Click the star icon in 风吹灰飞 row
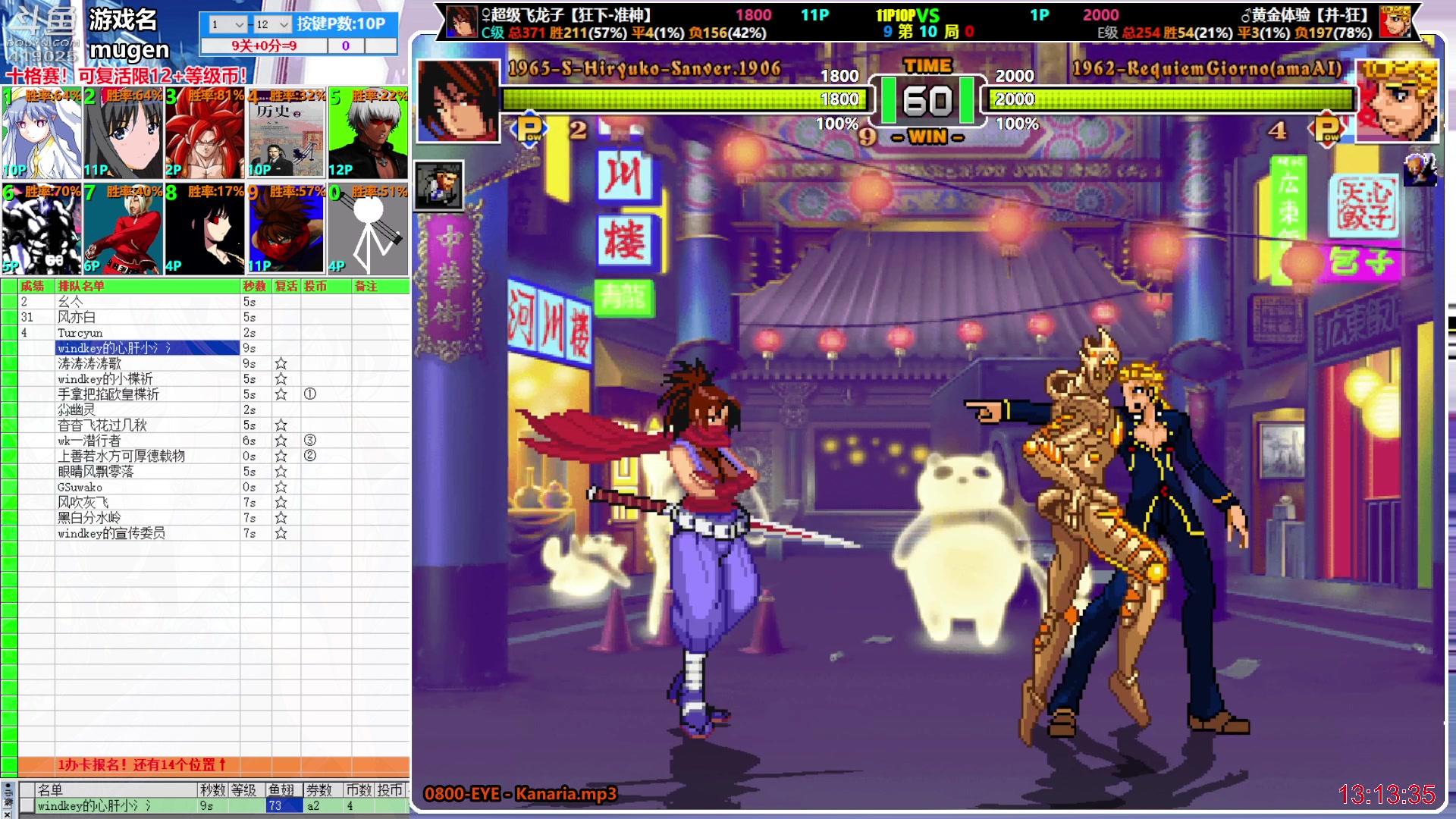 (x=281, y=503)
